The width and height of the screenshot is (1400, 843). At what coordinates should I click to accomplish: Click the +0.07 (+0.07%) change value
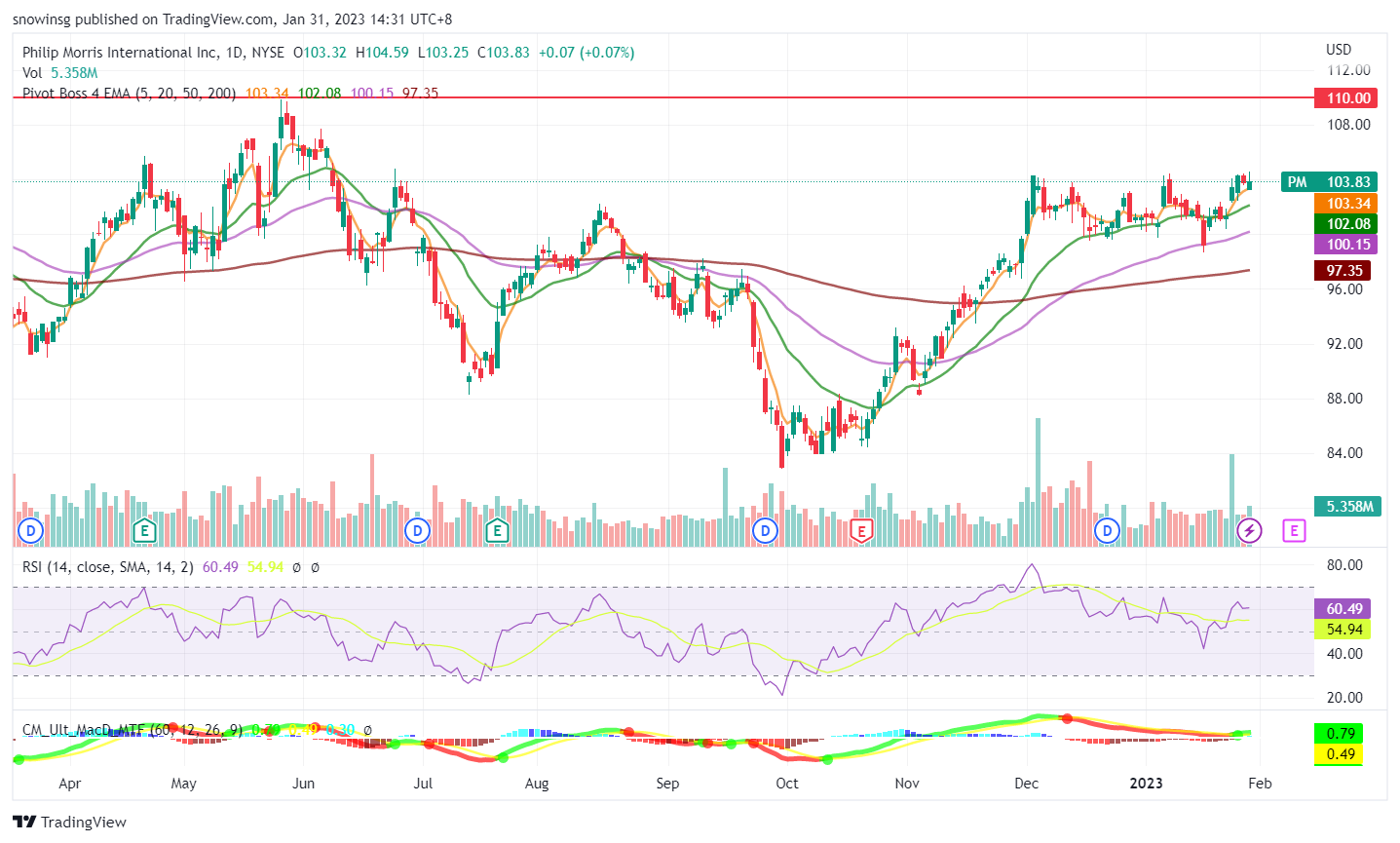(x=586, y=53)
